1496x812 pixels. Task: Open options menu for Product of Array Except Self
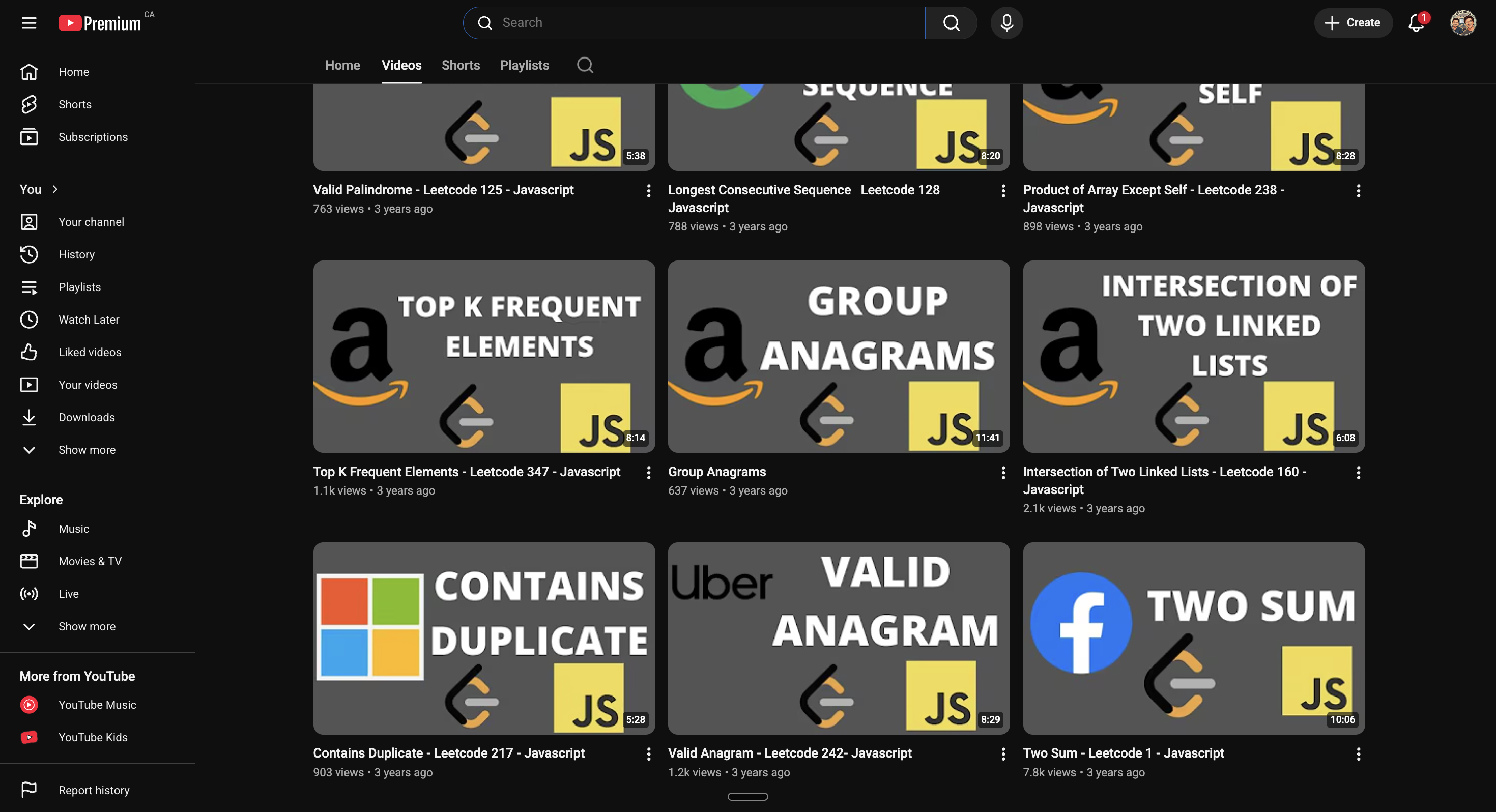tap(1358, 190)
